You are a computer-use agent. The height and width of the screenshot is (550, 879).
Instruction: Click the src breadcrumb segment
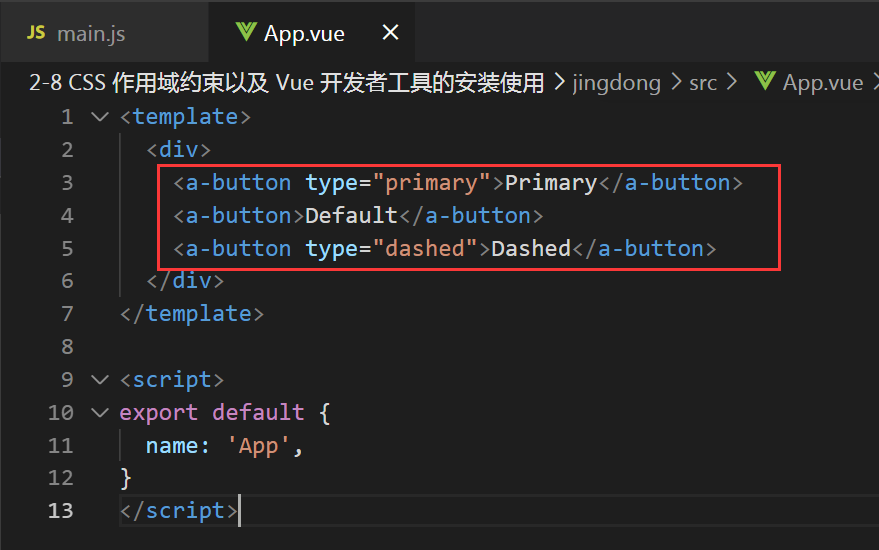pyautogui.click(x=703, y=83)
